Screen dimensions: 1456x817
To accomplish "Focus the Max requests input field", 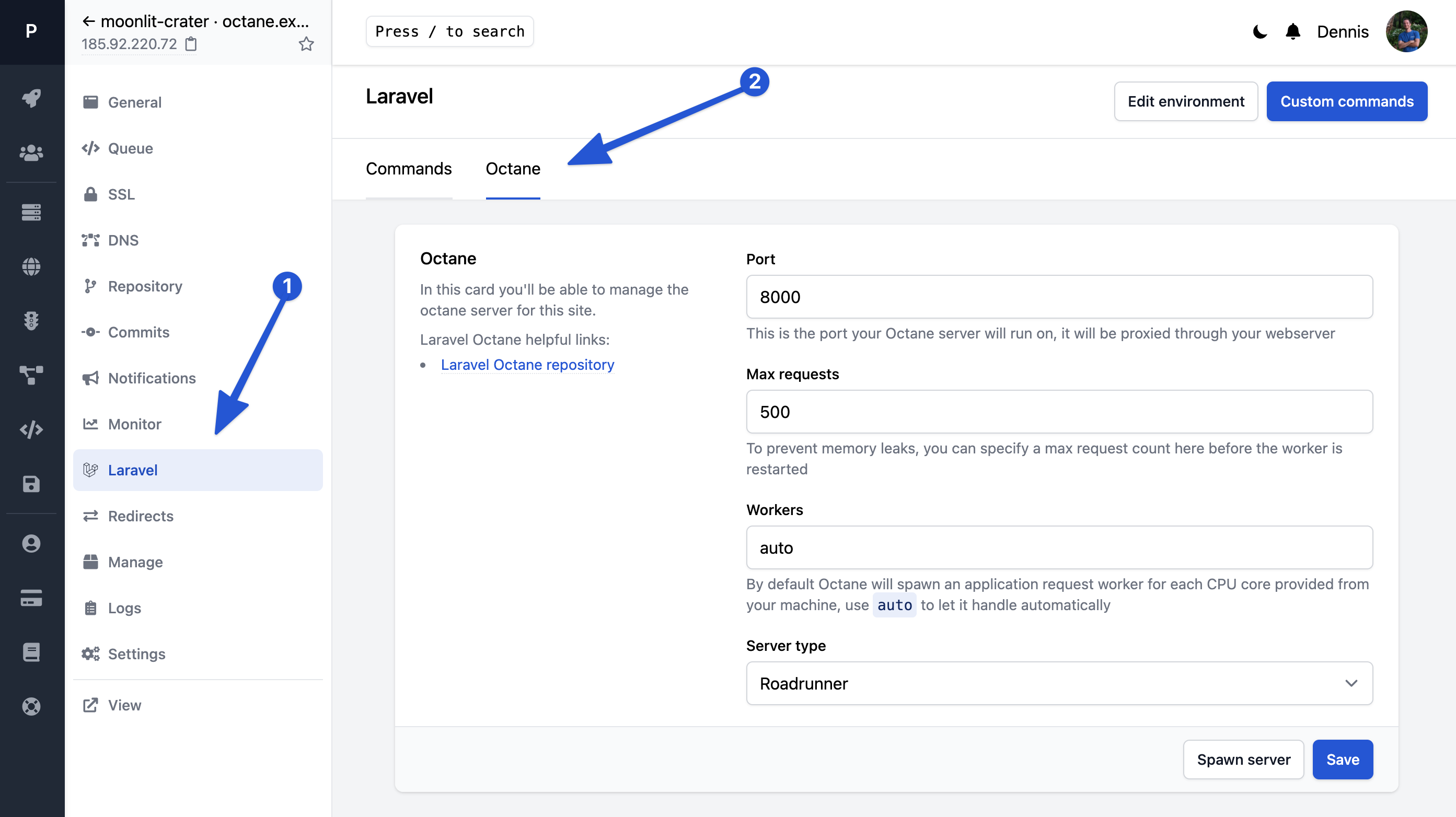I will [1059, 411].
